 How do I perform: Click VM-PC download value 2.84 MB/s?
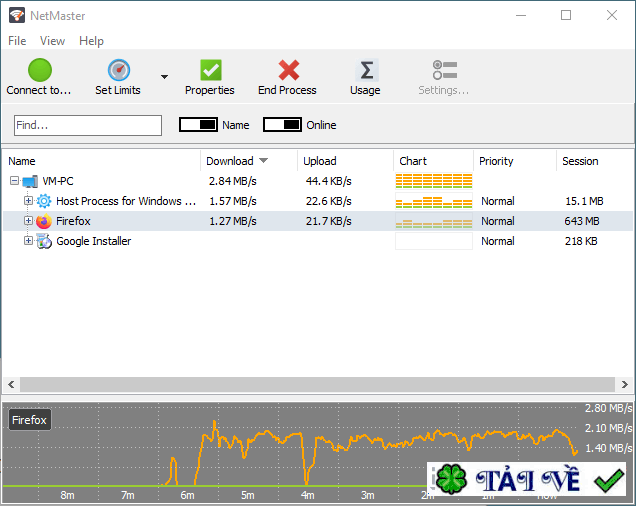(232, 181)
